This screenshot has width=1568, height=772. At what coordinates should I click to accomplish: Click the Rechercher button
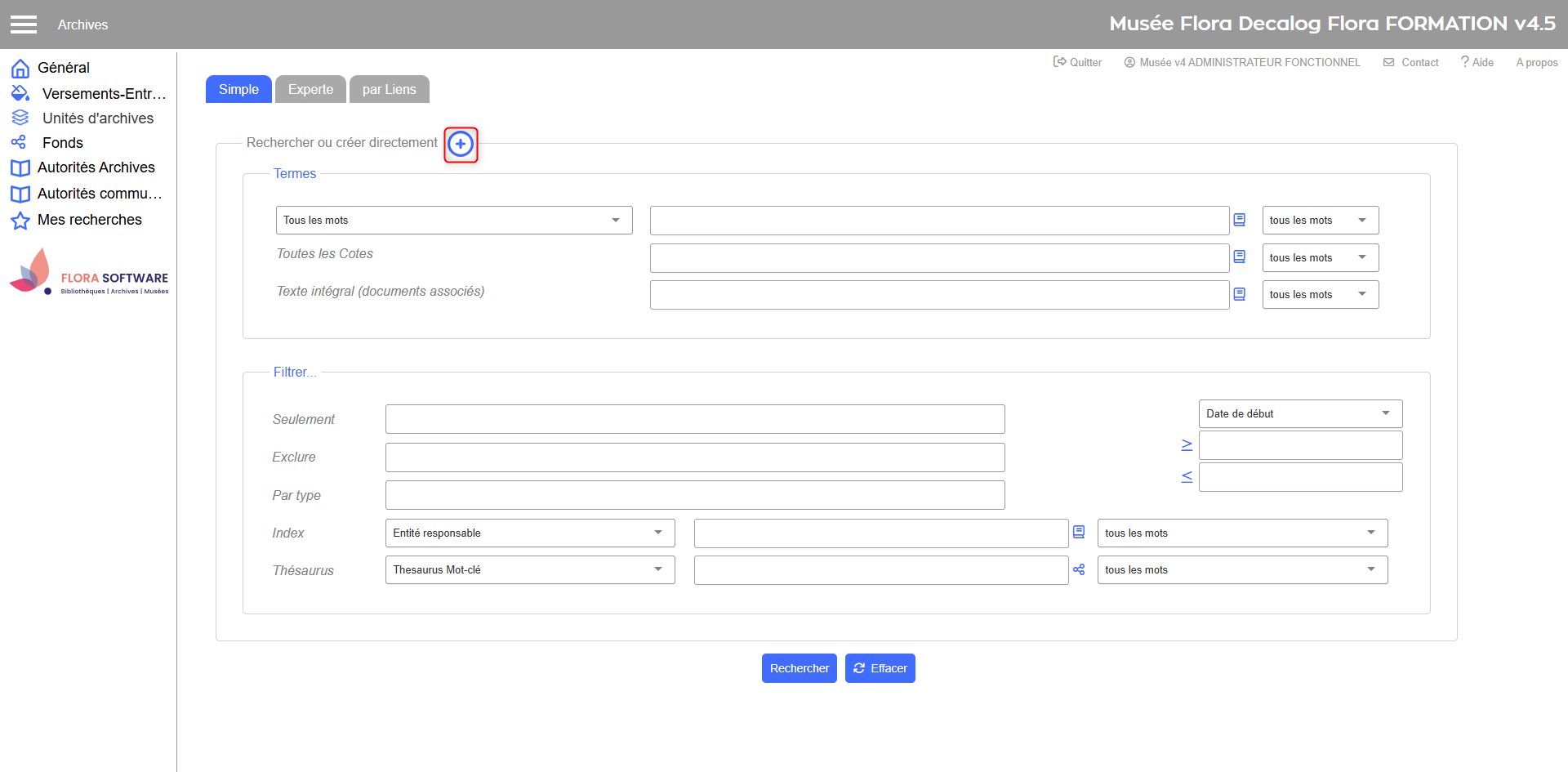click(799, 668)
